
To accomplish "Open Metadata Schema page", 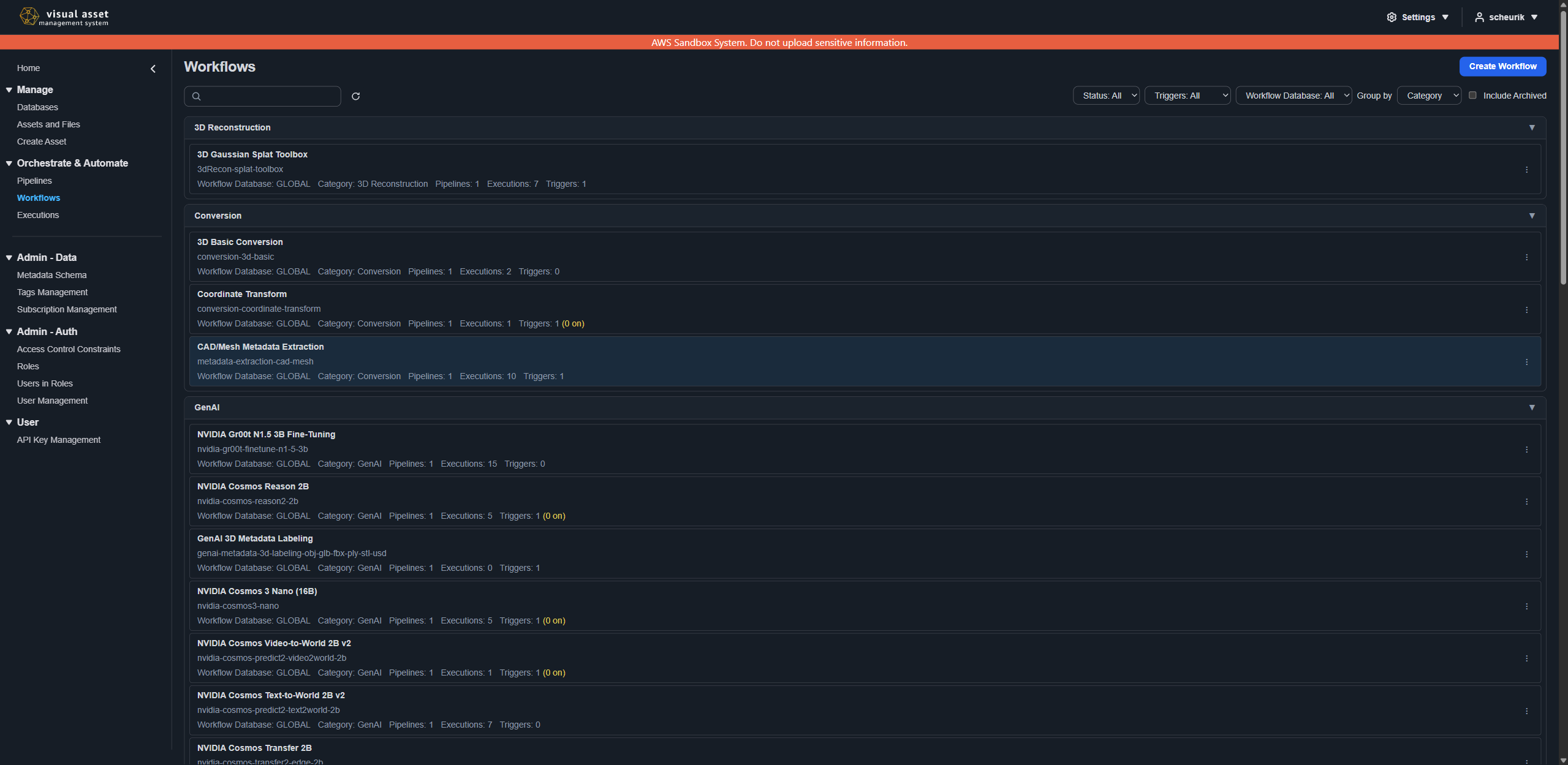I will pos(51,275).
